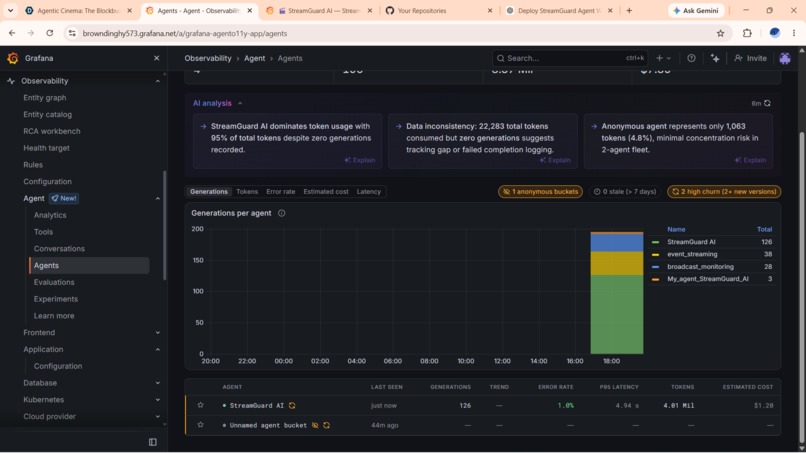Toggle broadcast_monitoring legend series

click(700, 266)
